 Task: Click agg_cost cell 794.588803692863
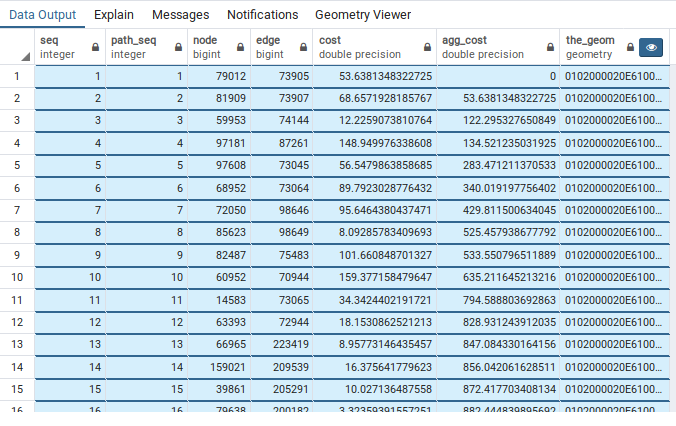(498, 300)
